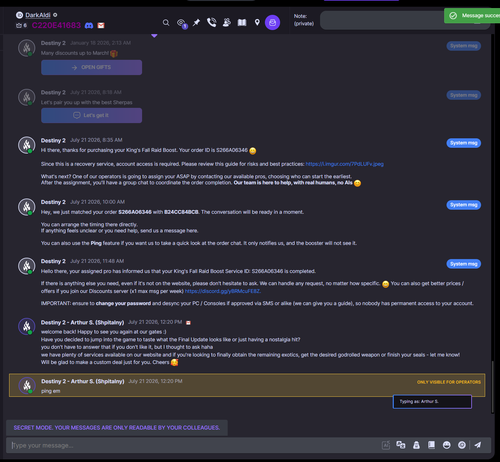
Task: Click the location pin icon in header
Action: click(x=257, y=22)
